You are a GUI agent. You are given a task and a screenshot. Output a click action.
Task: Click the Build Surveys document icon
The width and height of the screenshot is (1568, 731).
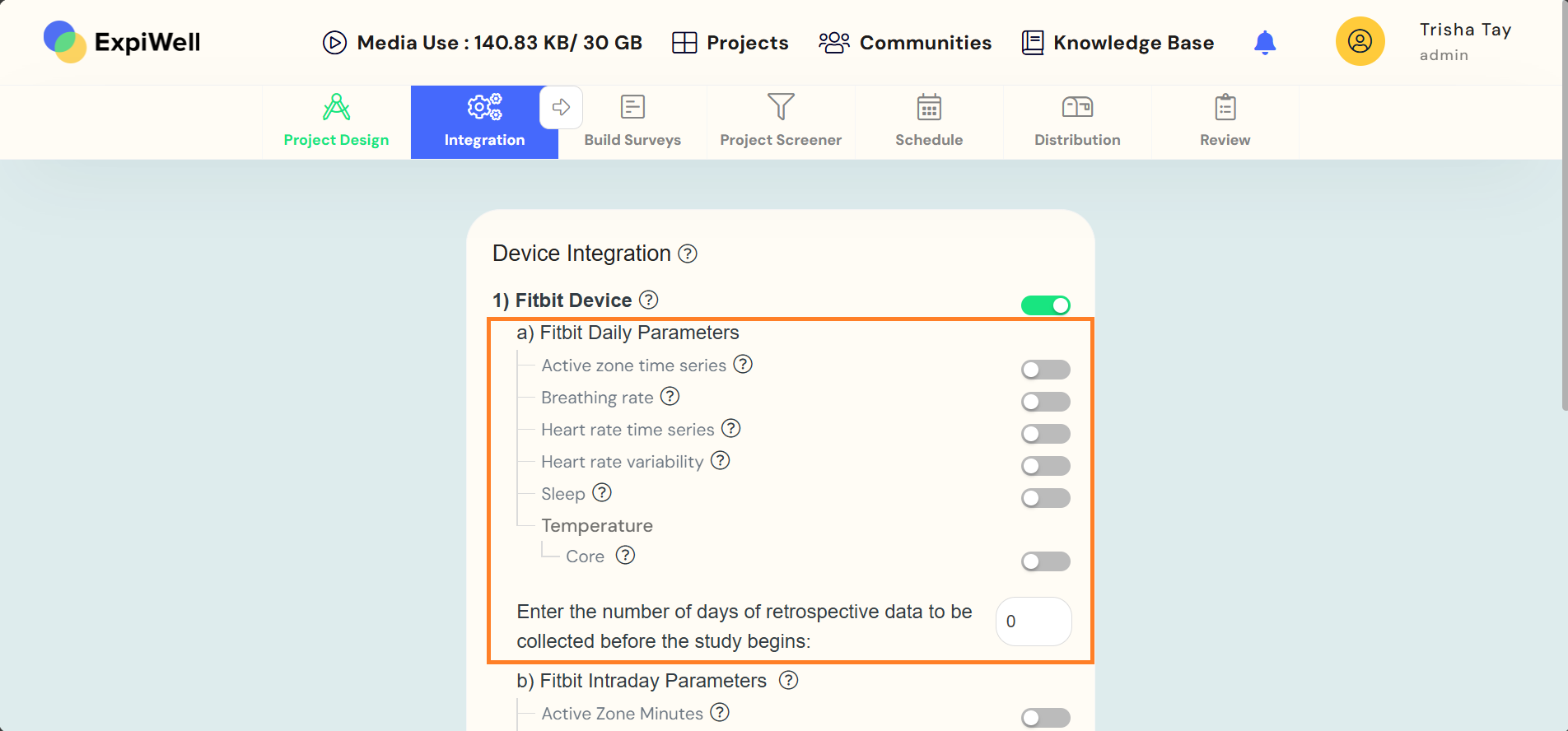pos(632,107)
